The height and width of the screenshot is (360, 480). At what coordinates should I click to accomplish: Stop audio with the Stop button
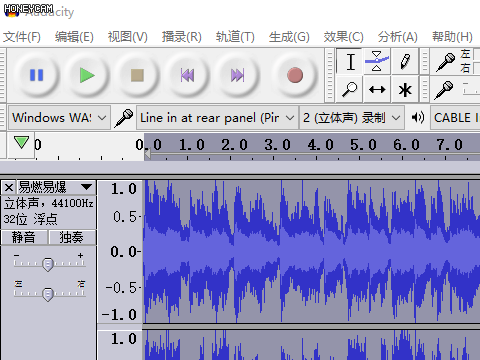pos(137,75)
